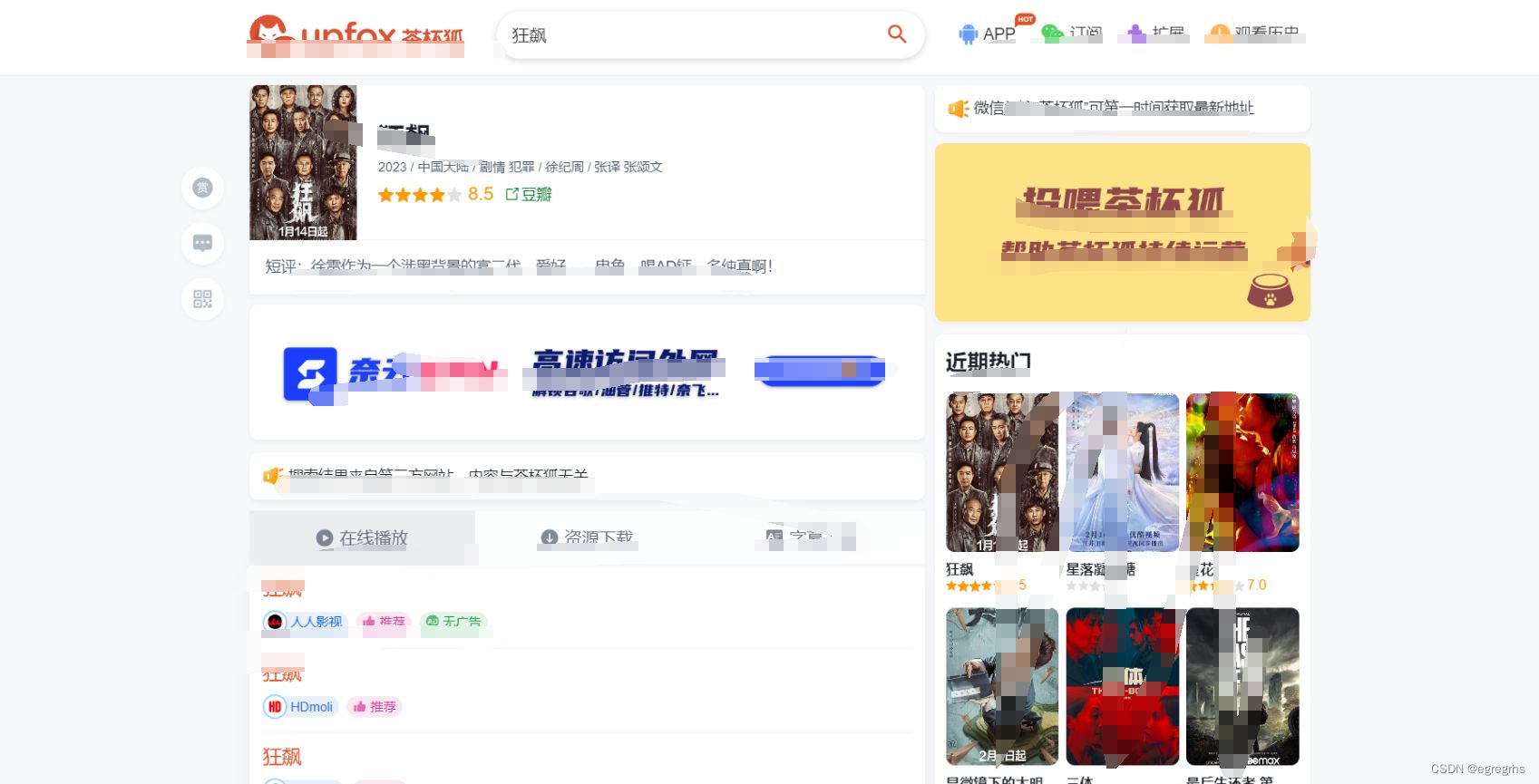Image resolution: width=1539 pixels, height=784 pixels.
Task: Click the WeChat notice megaphone icon
Action: pos(959,109)
